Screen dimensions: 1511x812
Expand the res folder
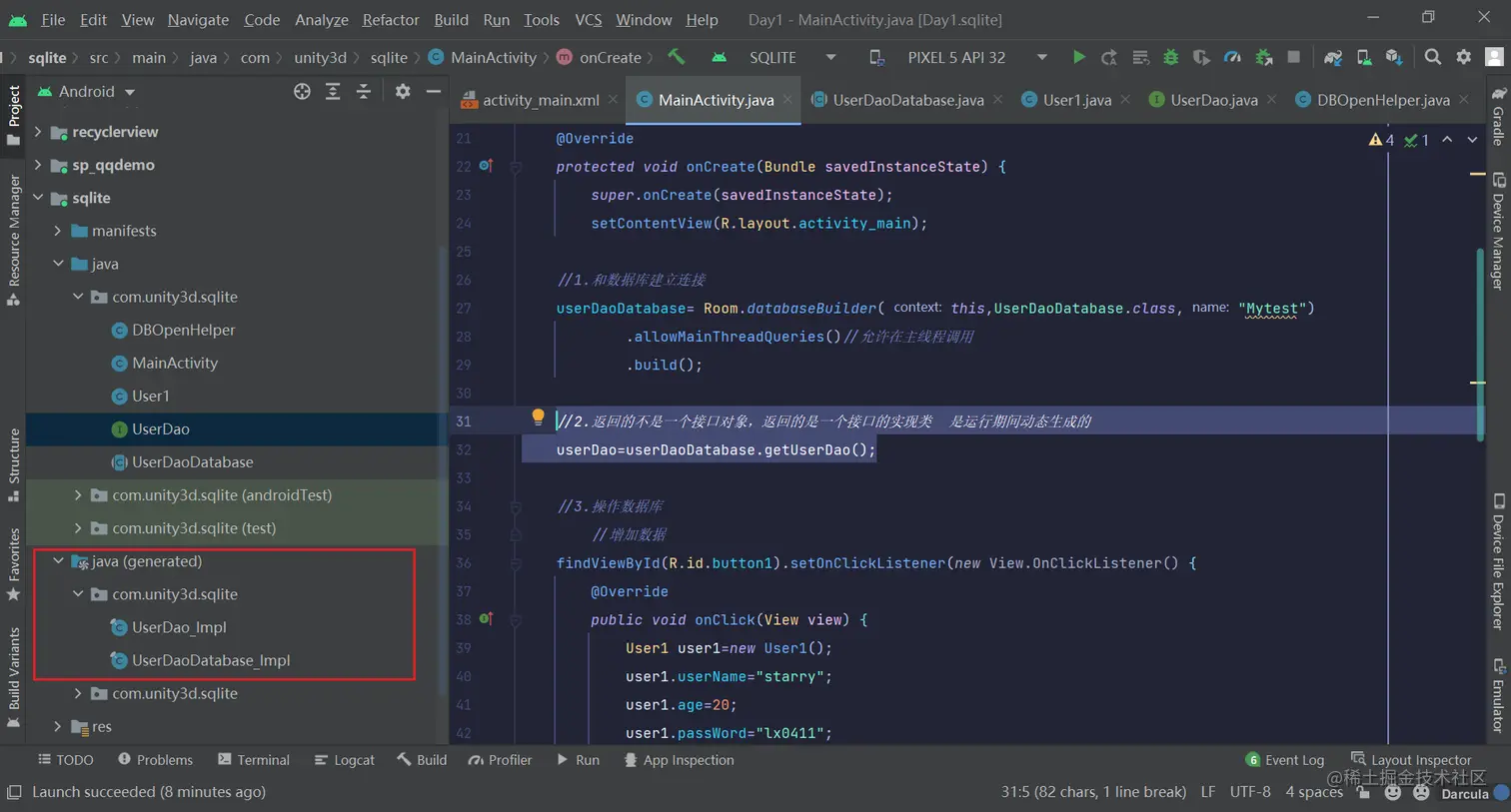[58, 726]
